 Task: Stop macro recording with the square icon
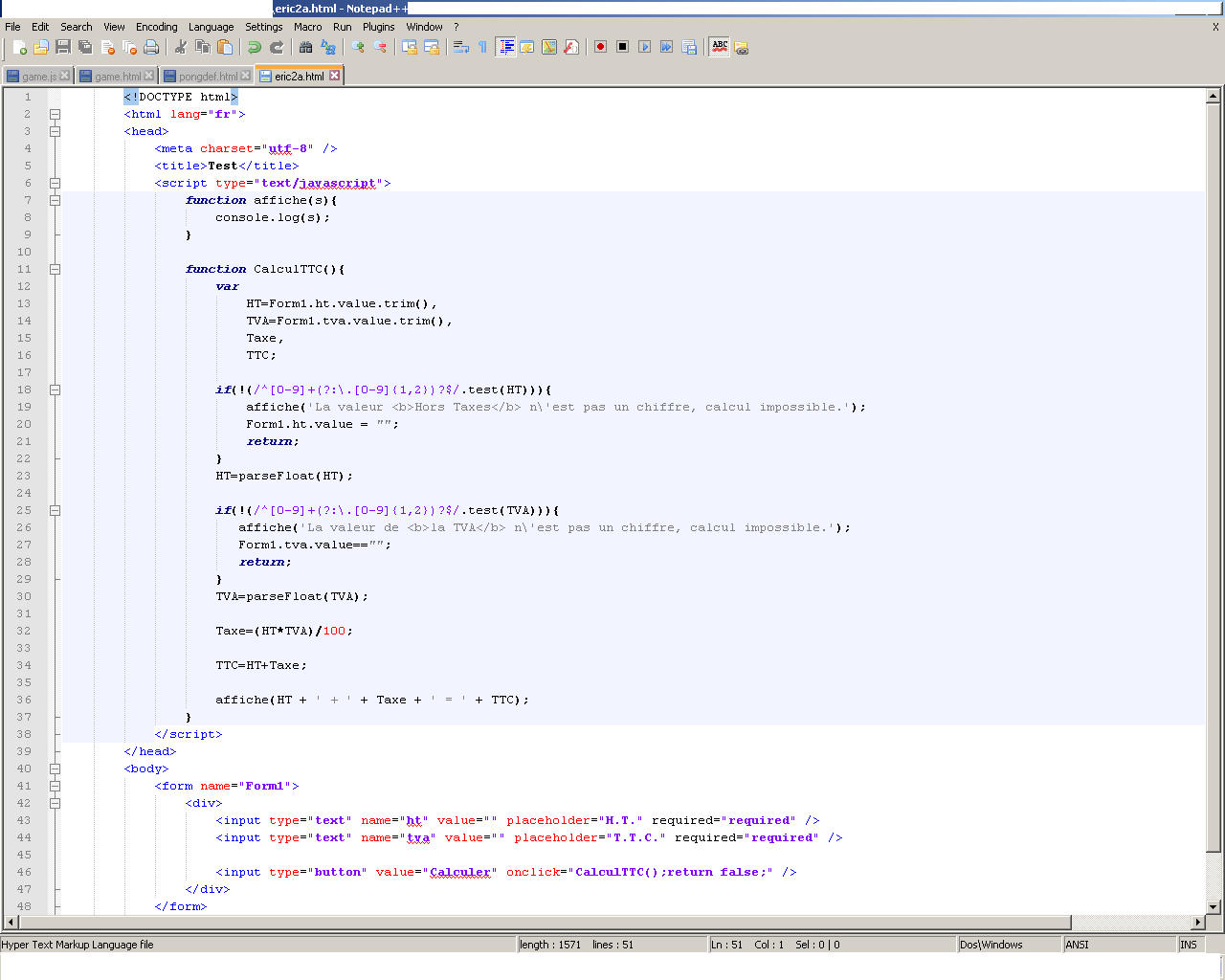click(622, 47)
